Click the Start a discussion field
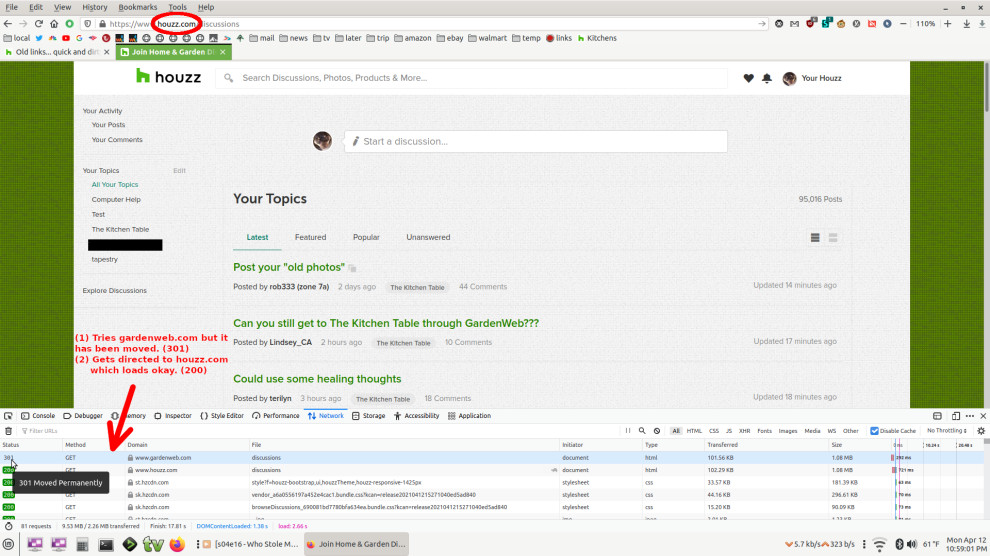990x556 pixels. click(535, 141)
